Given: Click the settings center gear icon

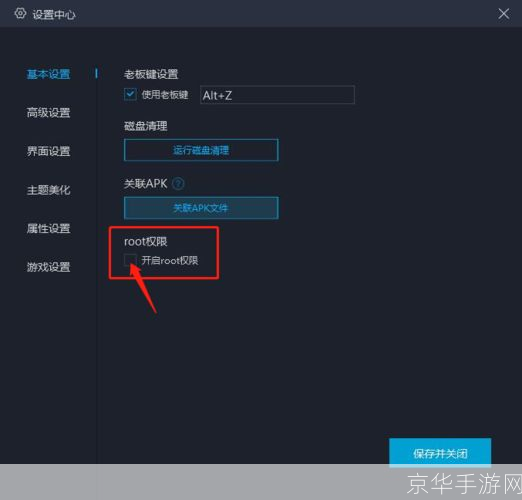Looking at the screenshot, I should click(20, 14).
